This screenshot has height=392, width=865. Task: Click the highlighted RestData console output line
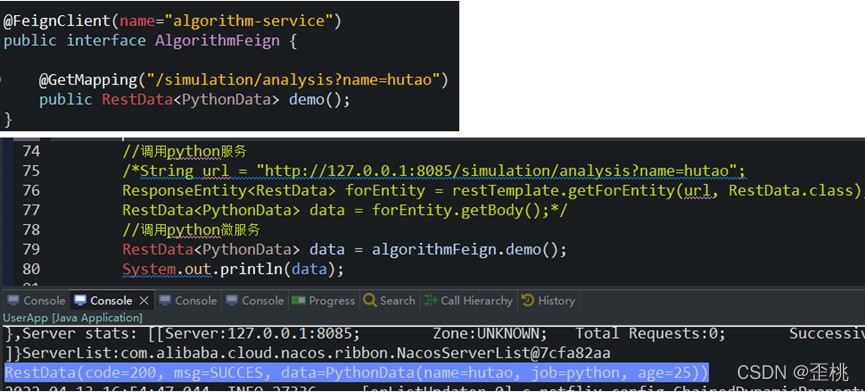(356, 373)
